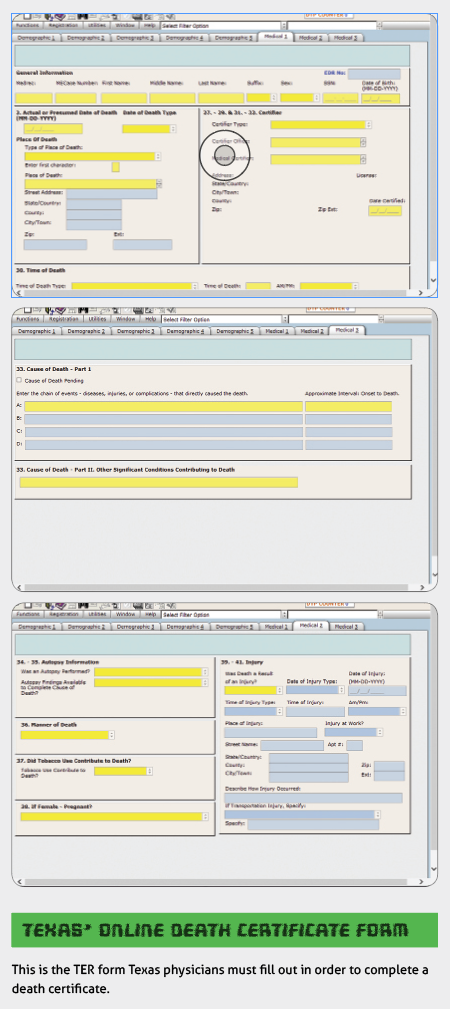Image resolution: width=450 pixels, height=1009 pixels.
Task: Open Demographic 1 tab above Cause of Death form
Action: [35, 331]
